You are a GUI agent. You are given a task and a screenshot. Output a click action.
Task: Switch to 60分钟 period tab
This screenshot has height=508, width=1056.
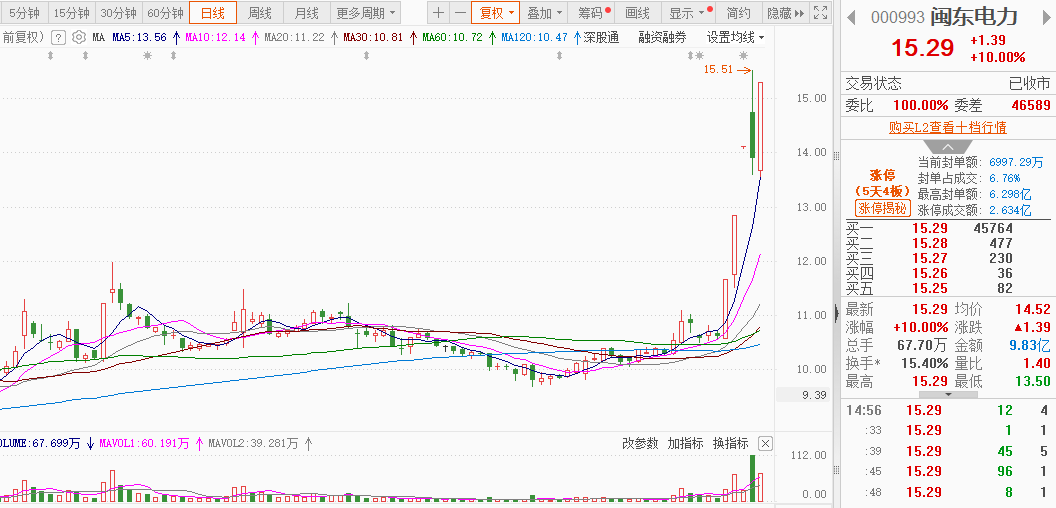[165, 12]
